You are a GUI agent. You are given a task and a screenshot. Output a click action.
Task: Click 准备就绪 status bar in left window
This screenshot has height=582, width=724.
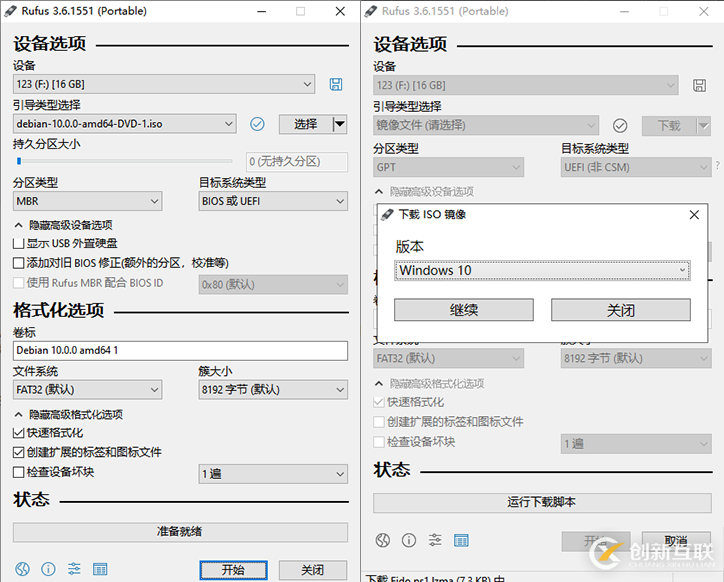tap(180, 532)
